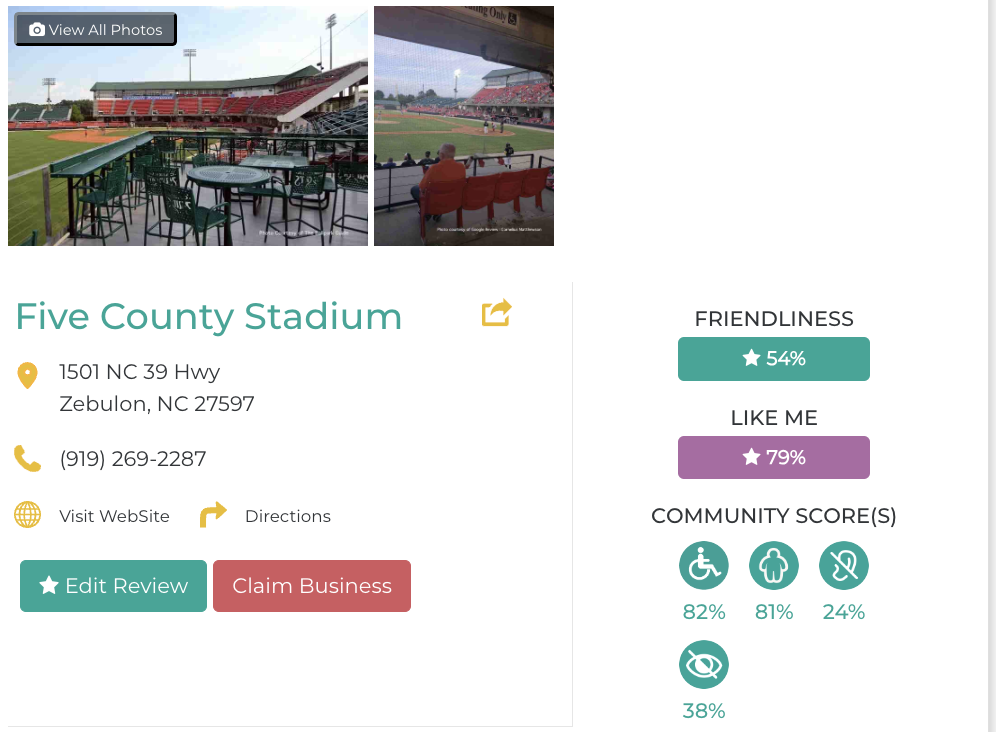The image size is (996, 732).
Task: Open the night game field photo
Action: click(464, 126)
